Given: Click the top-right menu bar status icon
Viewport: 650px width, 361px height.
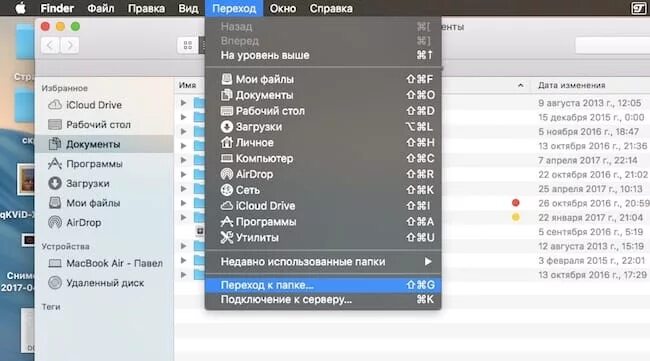Looking at the screenshot, I should (x=638, y=8).
